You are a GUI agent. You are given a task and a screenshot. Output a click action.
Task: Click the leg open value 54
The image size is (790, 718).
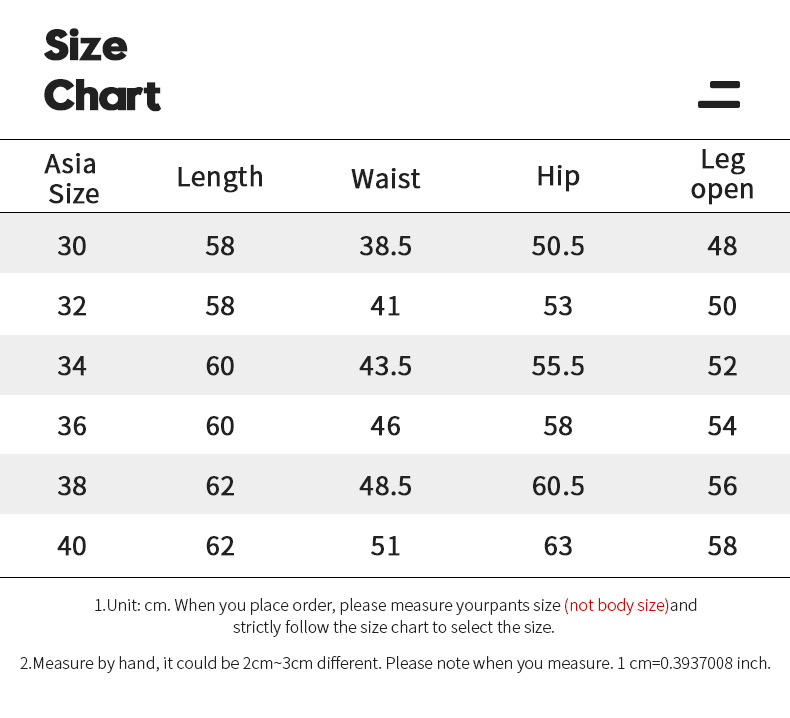(722, 426)
